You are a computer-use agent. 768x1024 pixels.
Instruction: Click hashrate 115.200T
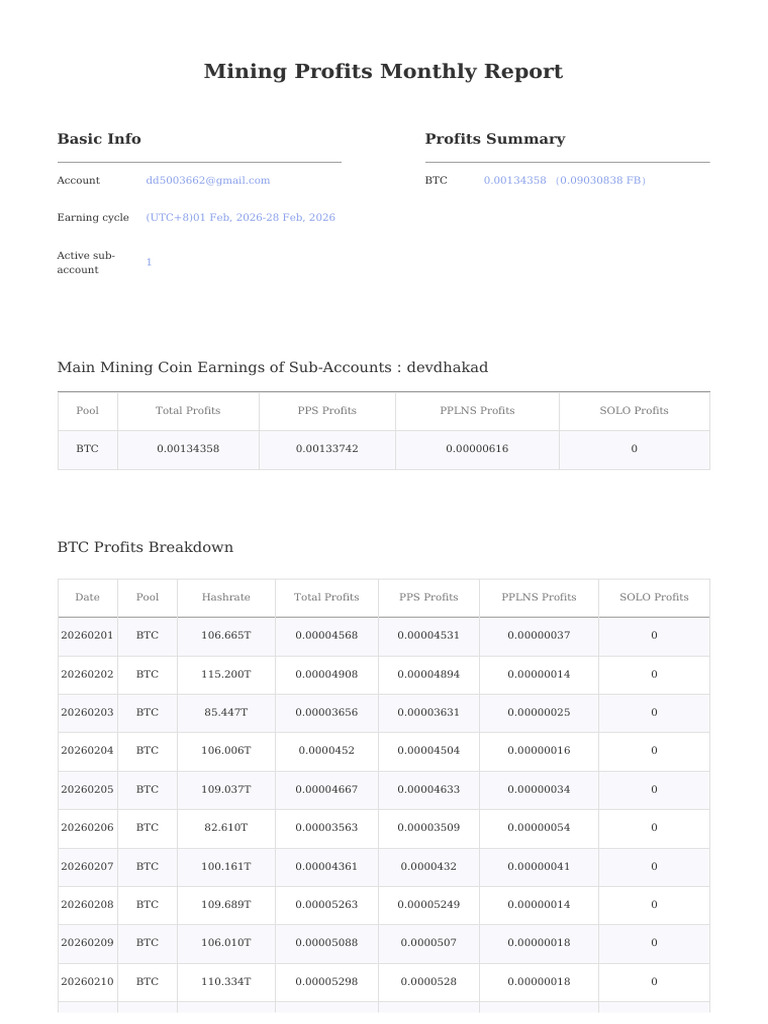[226, 675]
